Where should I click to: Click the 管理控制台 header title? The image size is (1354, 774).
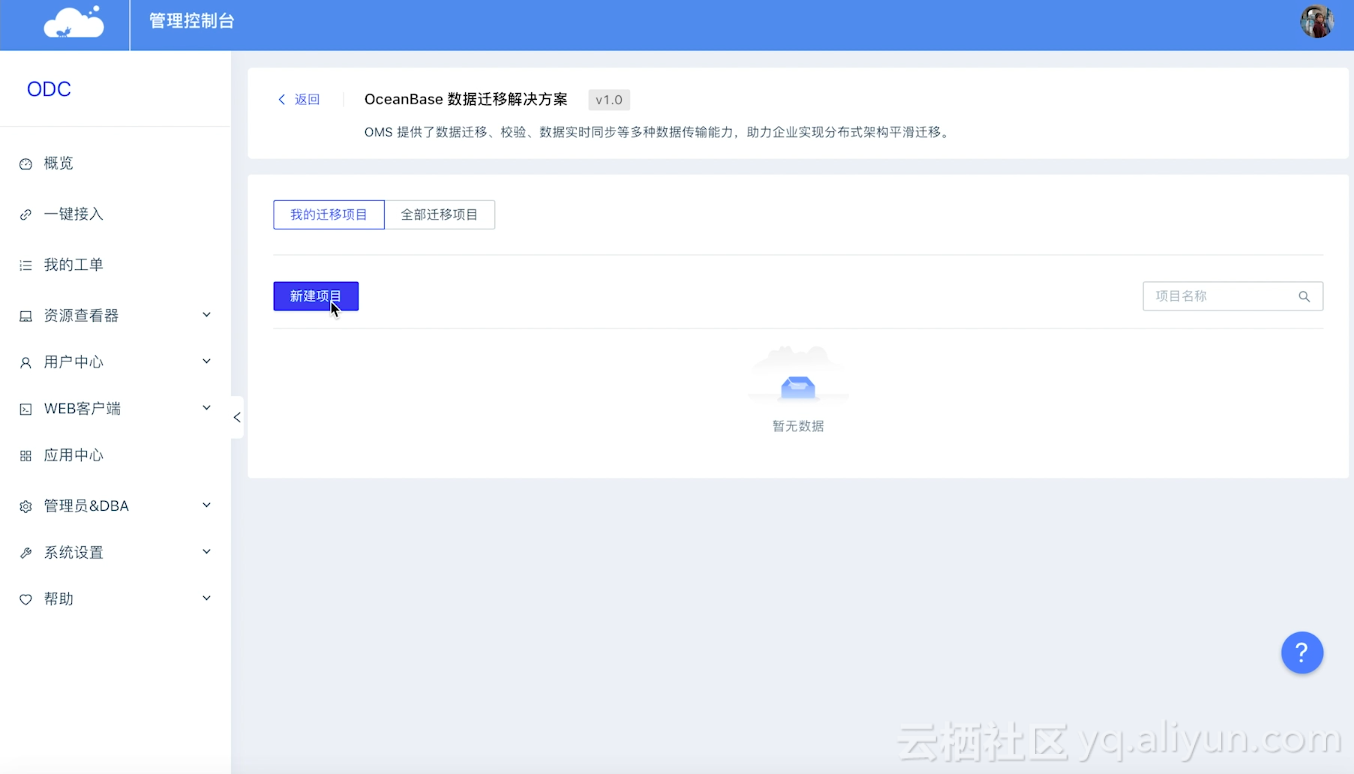tap(192, 21)
